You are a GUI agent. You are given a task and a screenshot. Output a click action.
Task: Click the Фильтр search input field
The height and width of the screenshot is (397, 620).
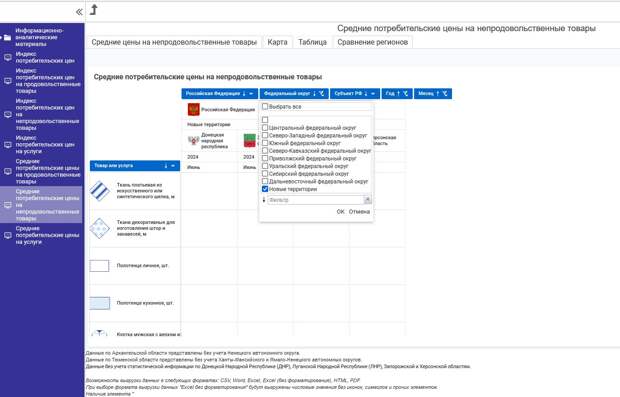coord(316,200)
